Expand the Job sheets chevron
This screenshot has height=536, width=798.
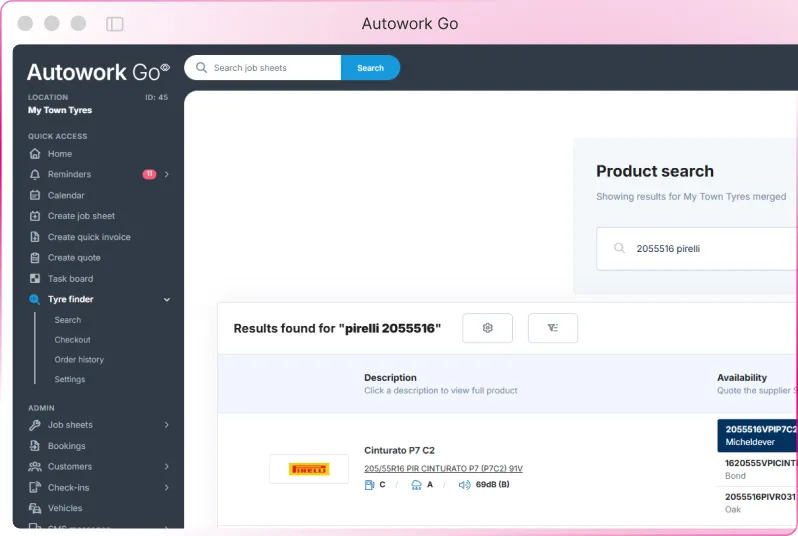(x=166, y=425)
